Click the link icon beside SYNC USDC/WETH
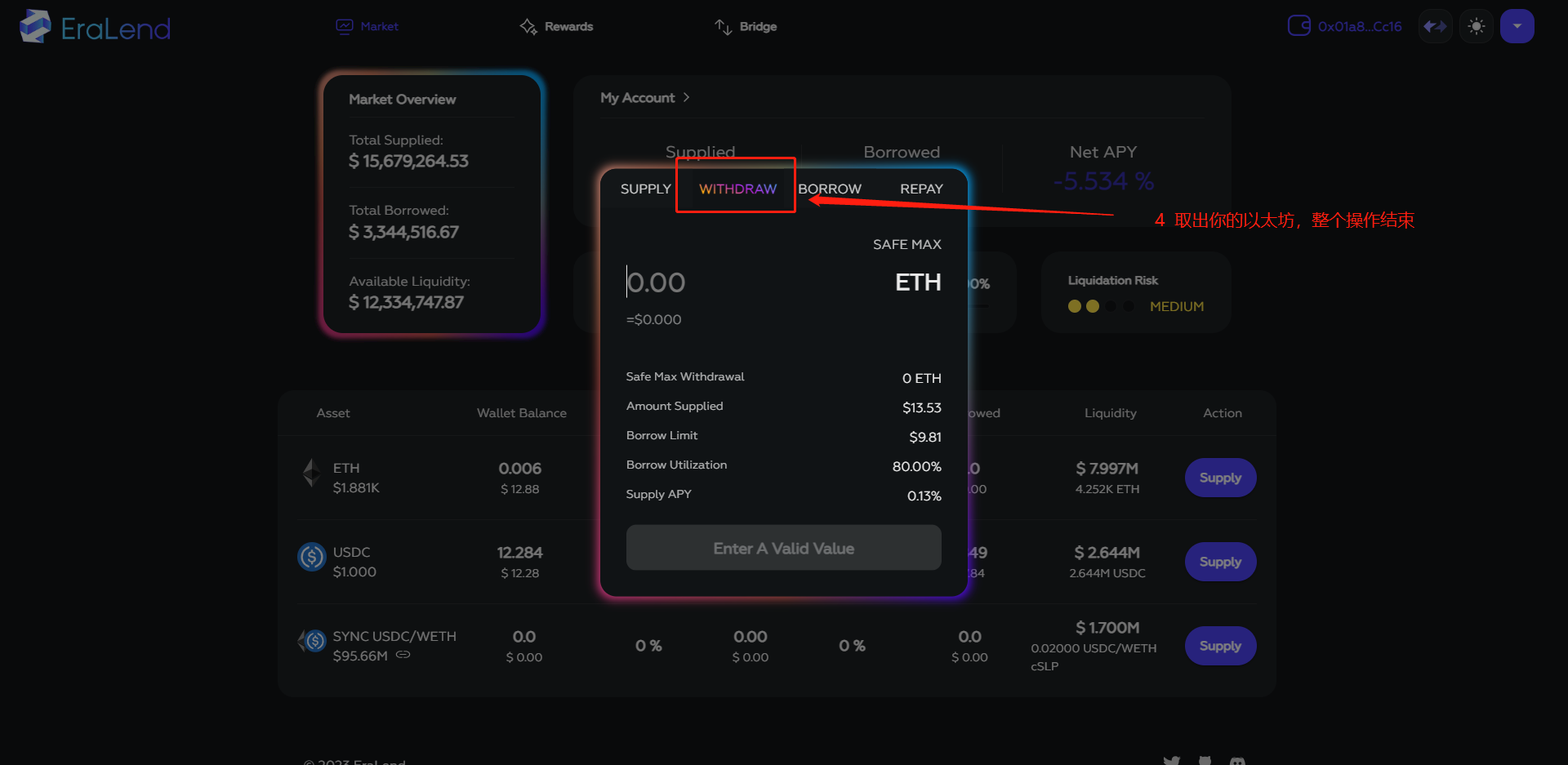This screenshot has height=765, width=1568. pos(402,654)
